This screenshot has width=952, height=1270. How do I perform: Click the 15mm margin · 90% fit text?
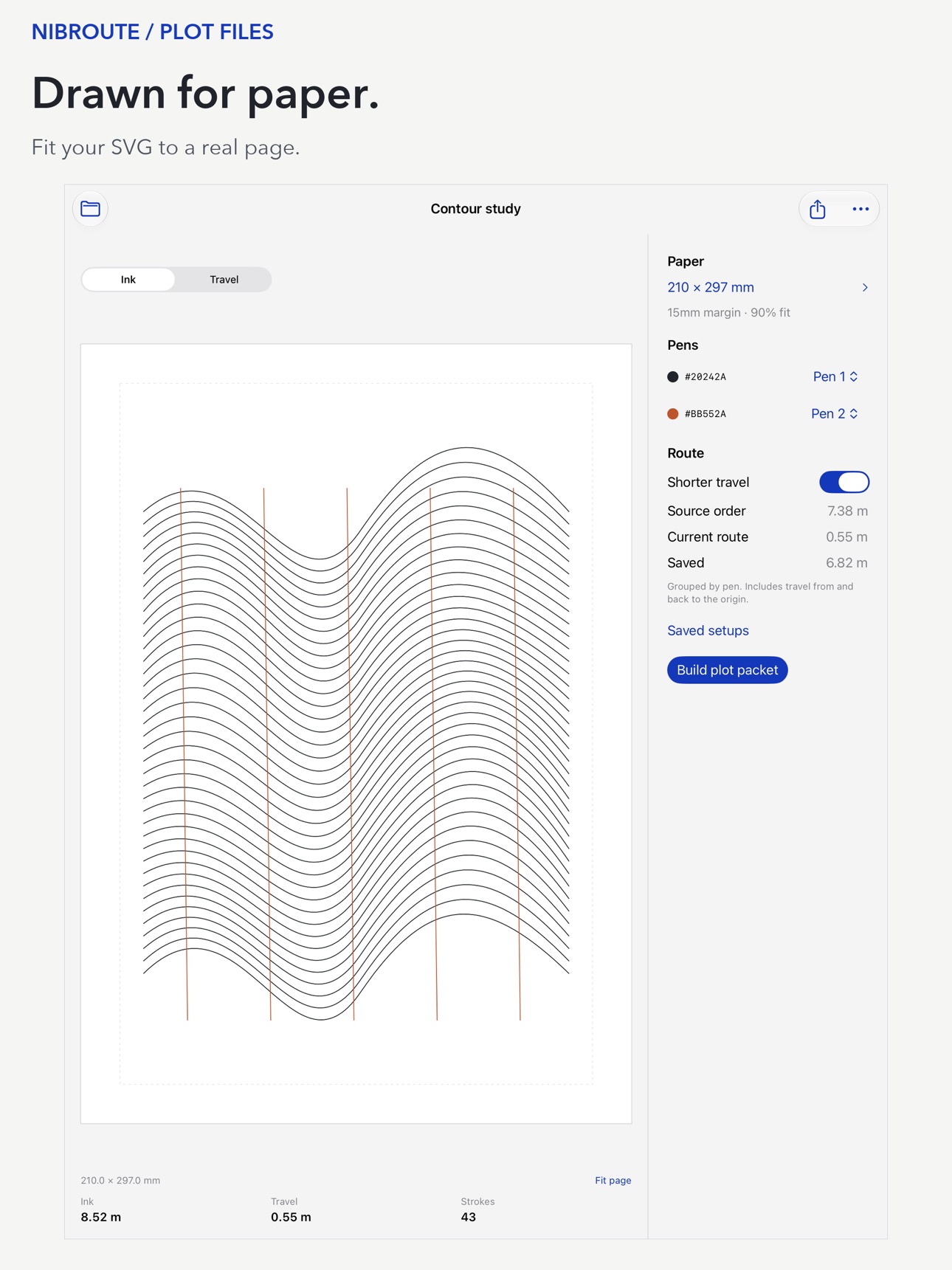728,313
